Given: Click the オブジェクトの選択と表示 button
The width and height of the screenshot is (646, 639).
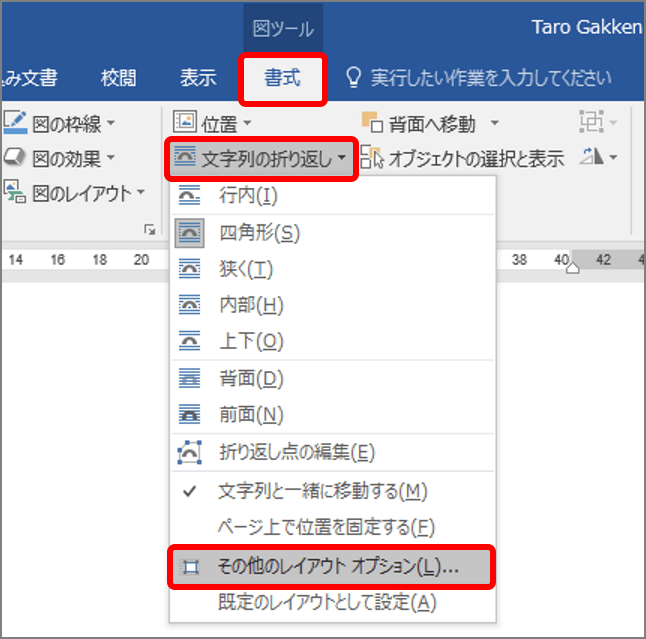Looking at the screenshot, I should 462,158.
